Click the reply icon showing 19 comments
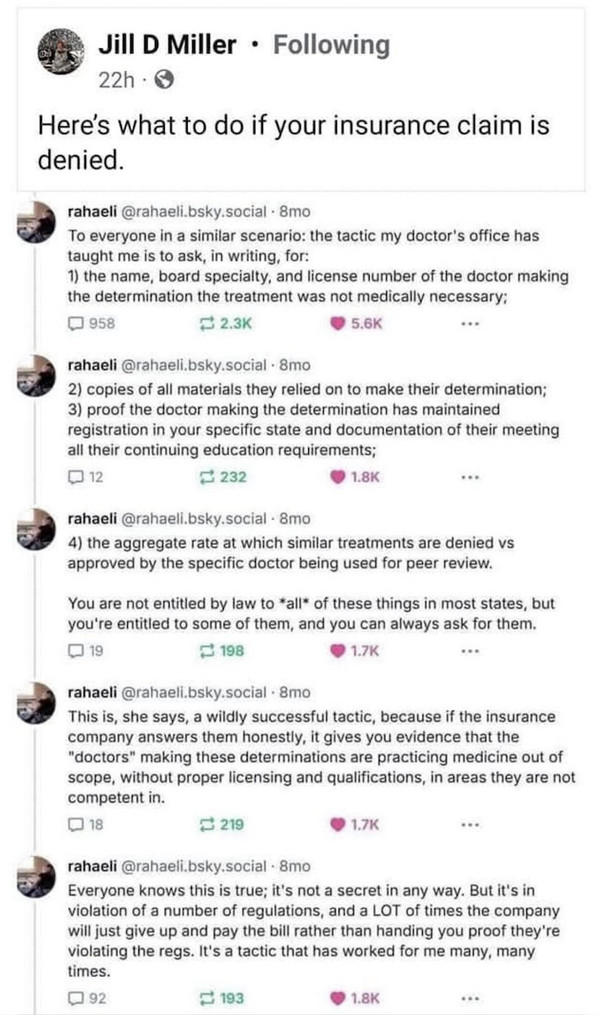 76,651
